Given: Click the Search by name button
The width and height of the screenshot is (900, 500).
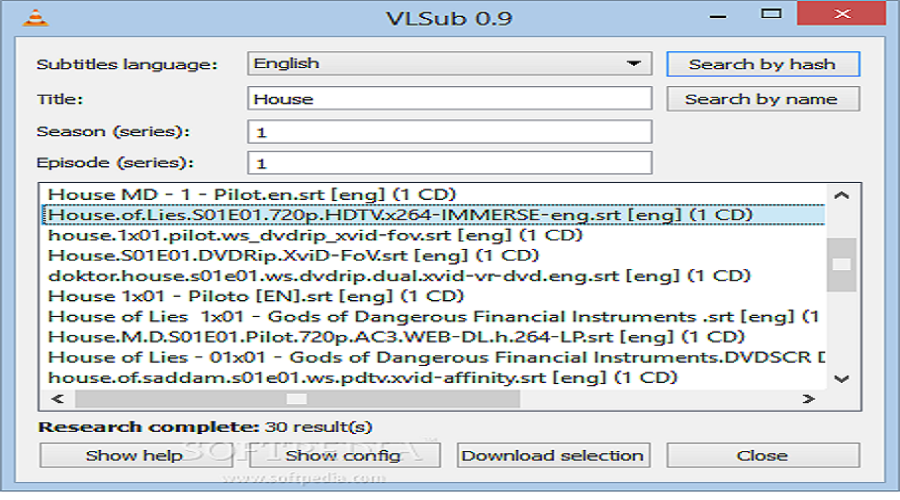Looking at the screenshot, I should (x=763, y=99).
